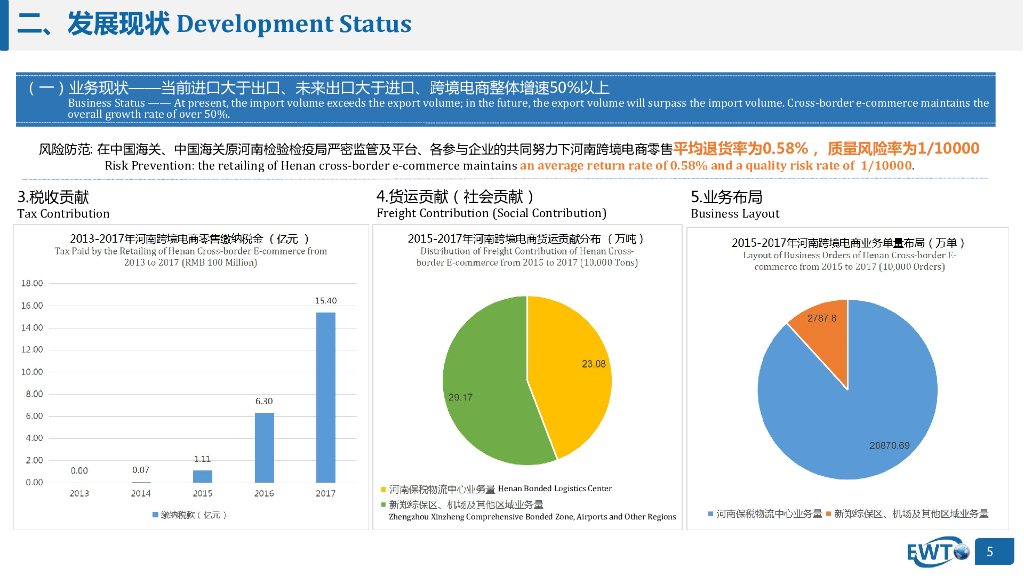Select the green Zhengzhou Xinzheng legend marker

click(383, 505)
